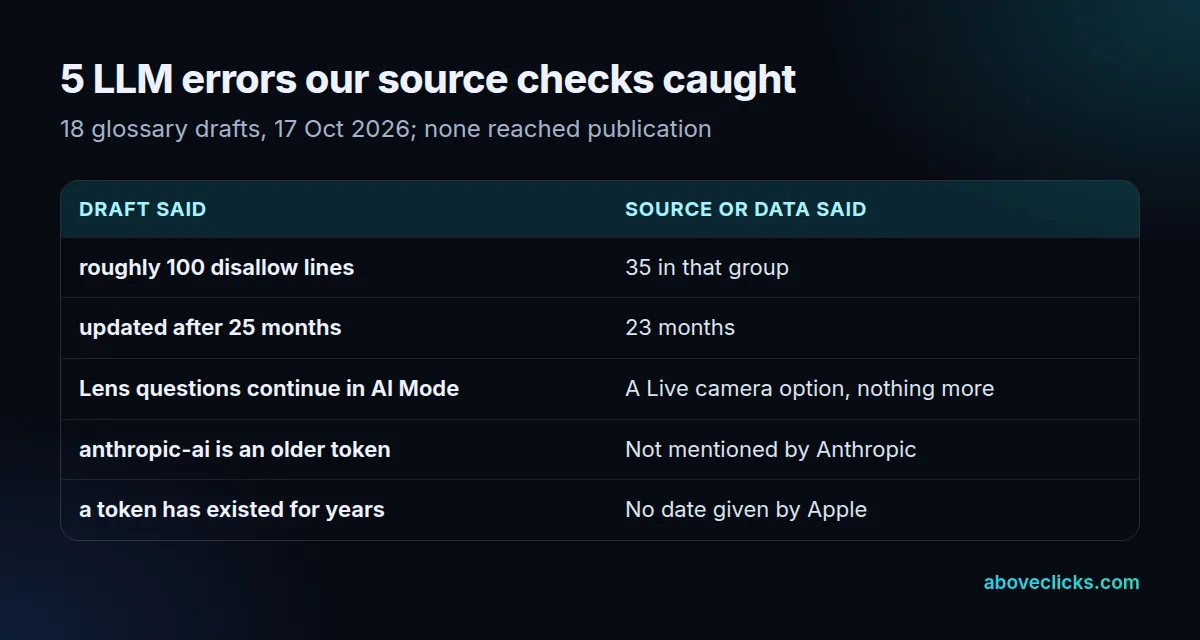Click the cell 'updated after 25 months'

[210, 328]
